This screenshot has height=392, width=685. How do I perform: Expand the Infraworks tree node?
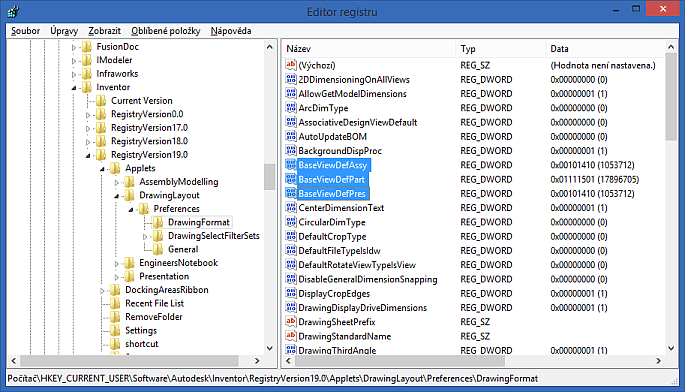coord(74,74)
